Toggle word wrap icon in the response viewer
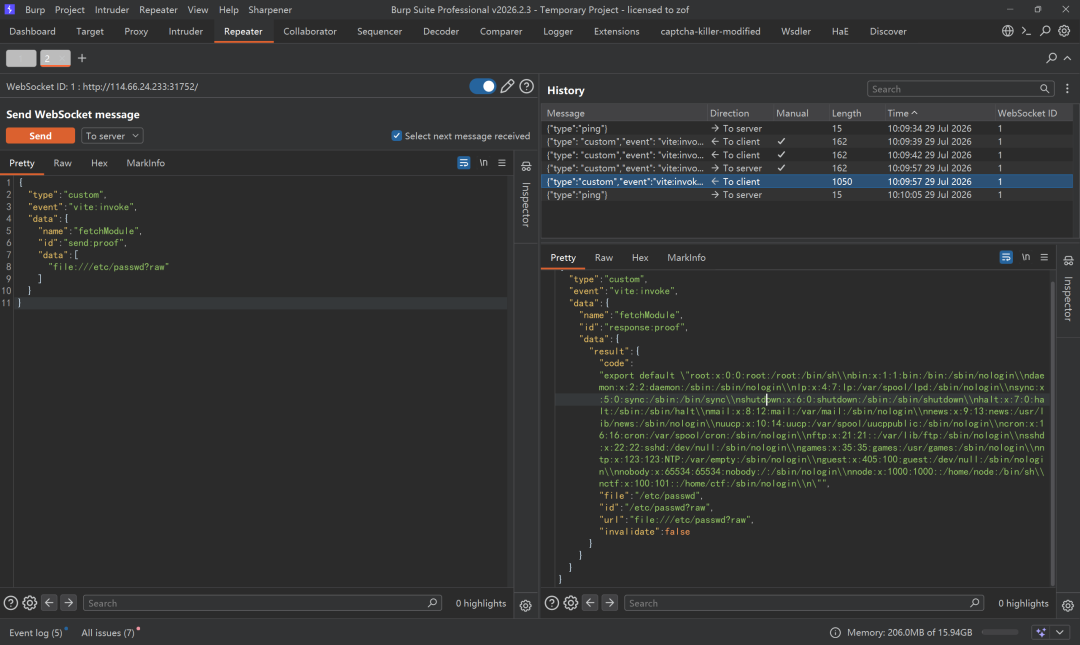 click(x=1006, y=257)
